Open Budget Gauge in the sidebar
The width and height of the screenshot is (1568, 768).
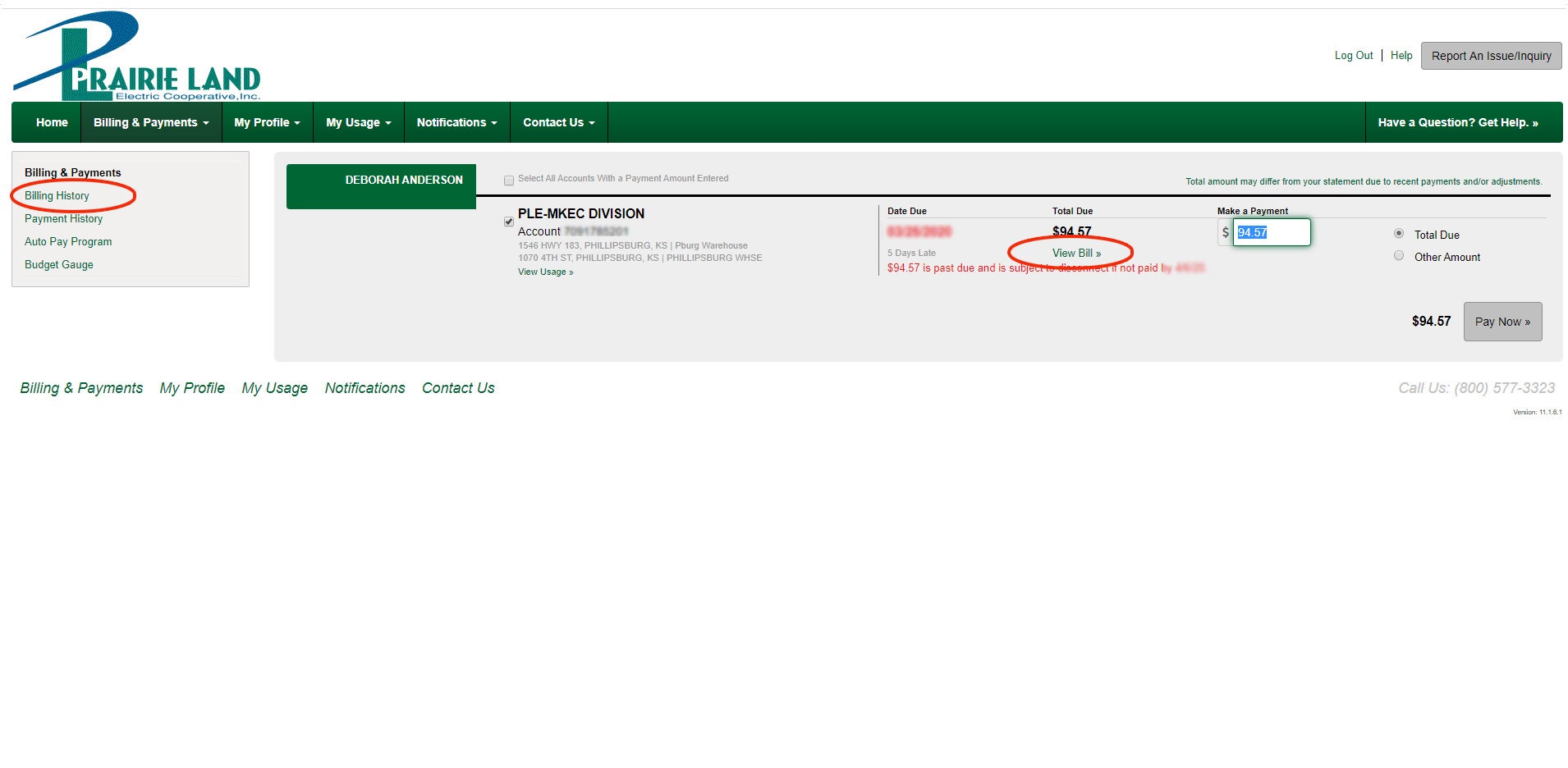(x=58, y=264)
